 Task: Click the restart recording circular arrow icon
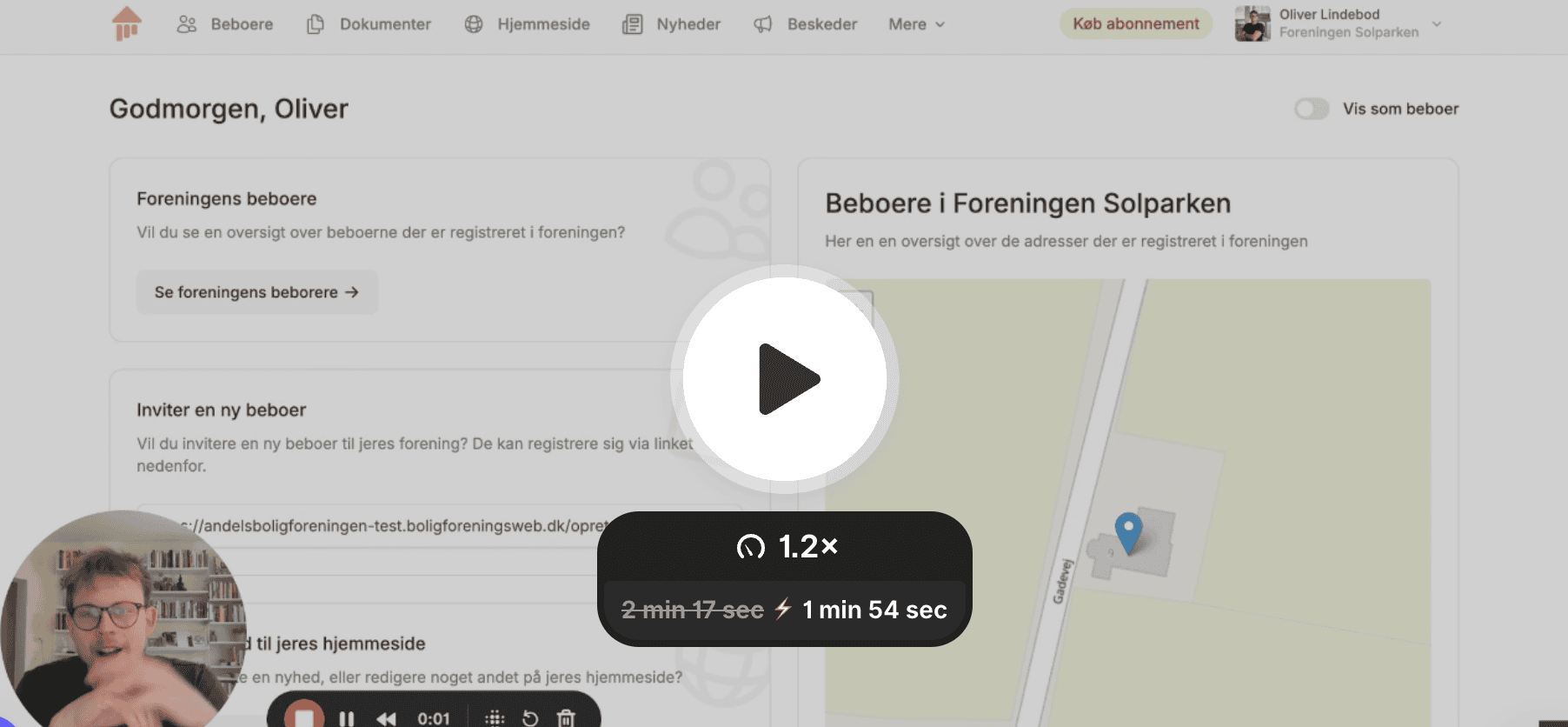[530, 718]
